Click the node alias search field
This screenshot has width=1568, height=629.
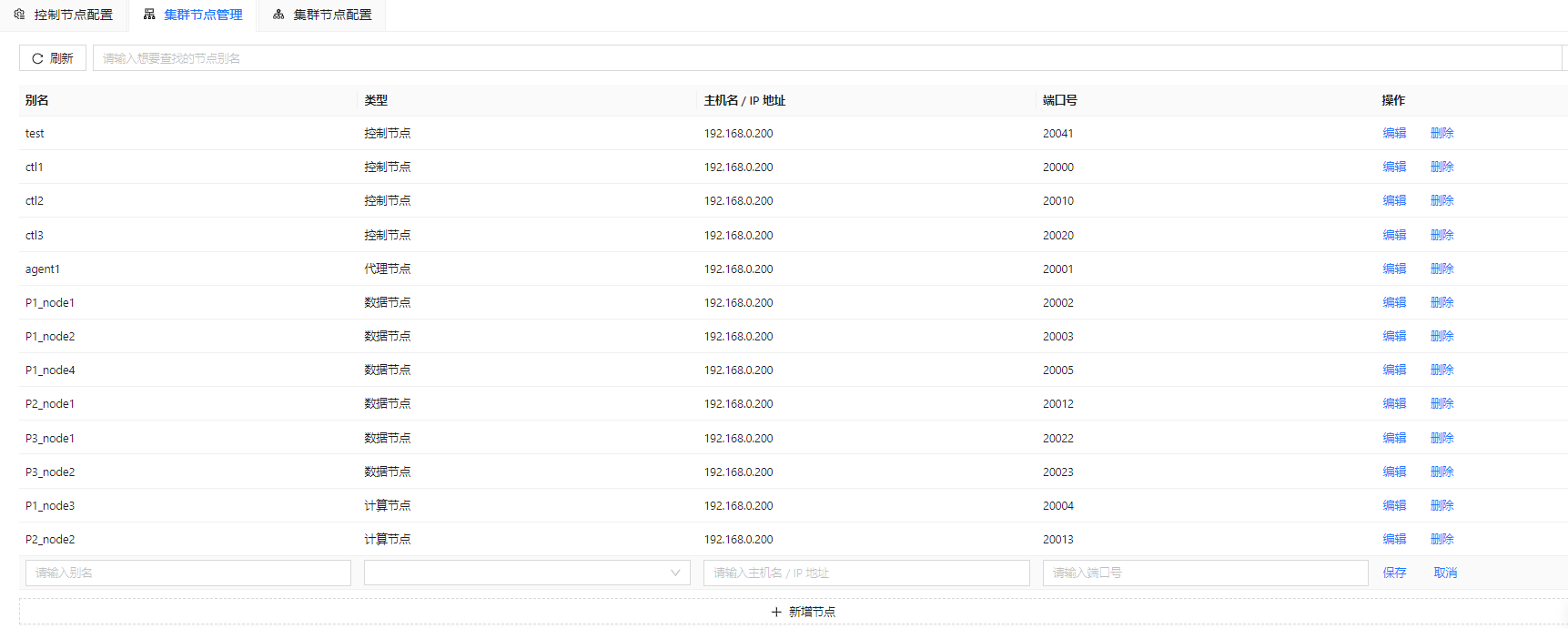826,58
